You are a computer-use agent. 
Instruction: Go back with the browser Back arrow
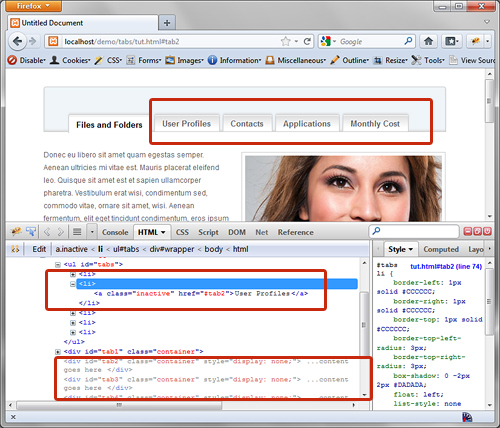point(17,41)
